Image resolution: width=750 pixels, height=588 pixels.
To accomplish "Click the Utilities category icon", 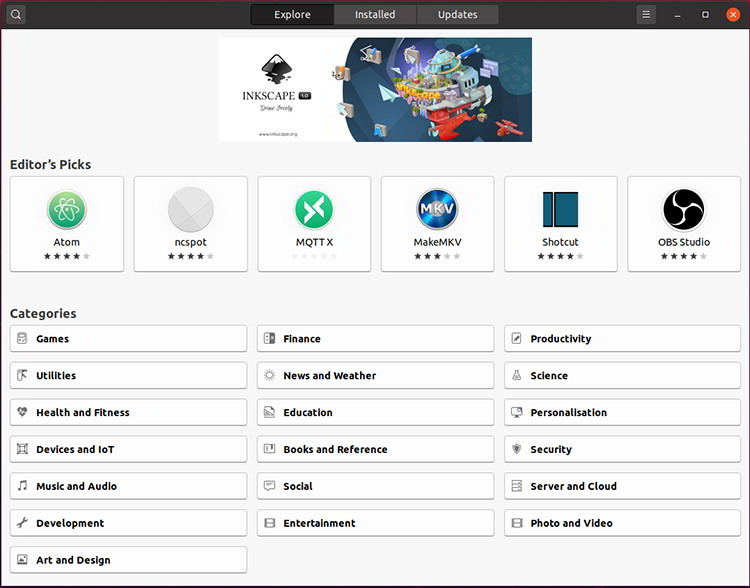I will [22, 375].
